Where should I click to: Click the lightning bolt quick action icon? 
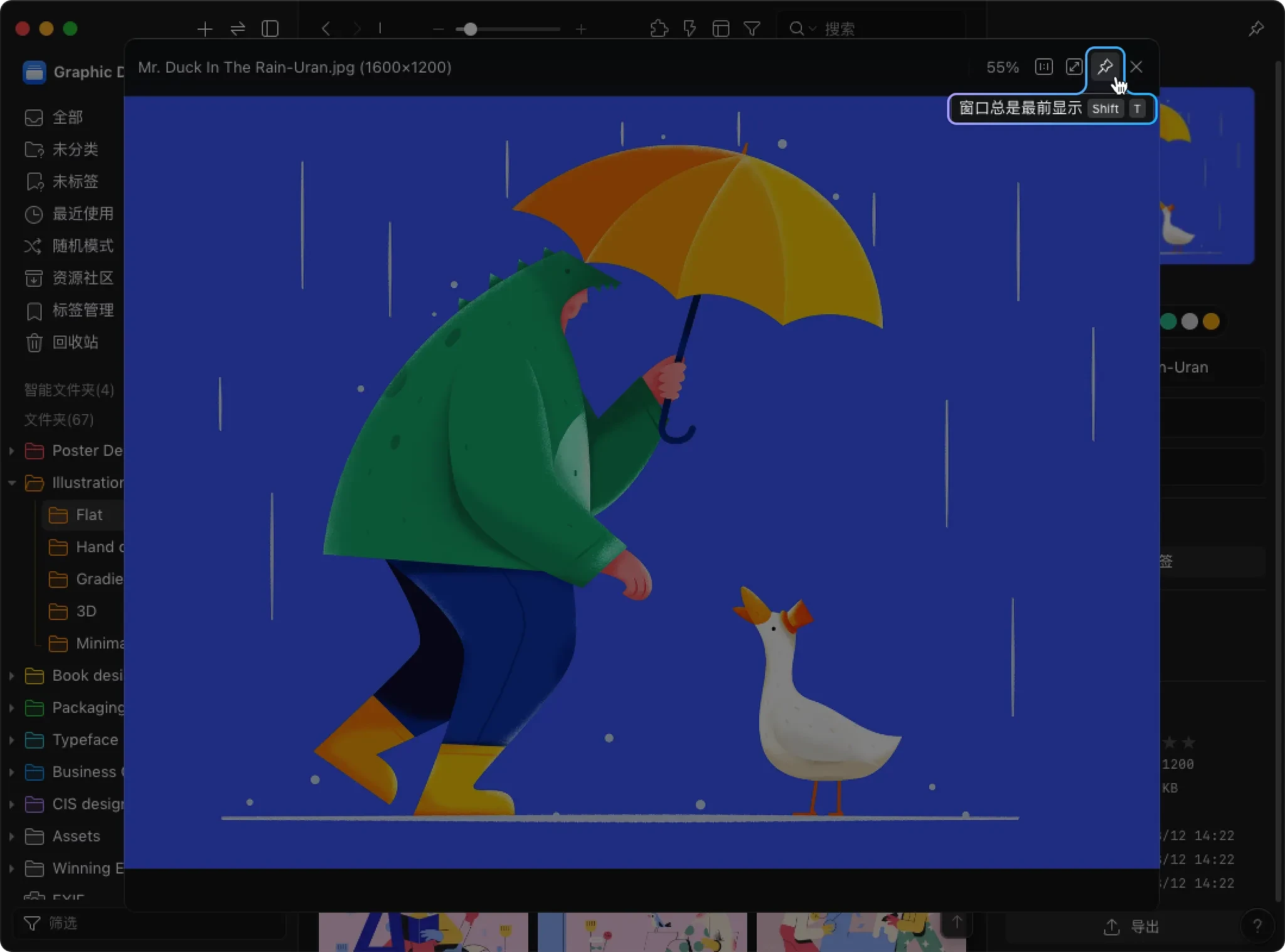click(x=690, y=29)
